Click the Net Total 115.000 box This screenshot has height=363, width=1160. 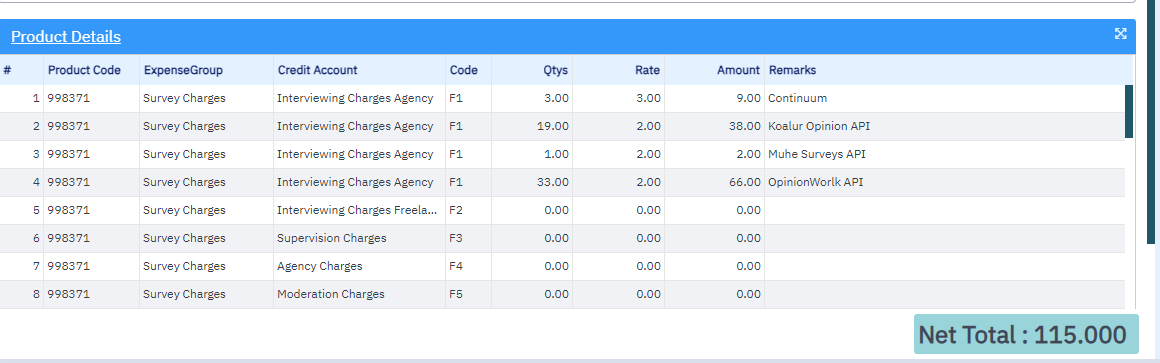tap(1026, 335)
